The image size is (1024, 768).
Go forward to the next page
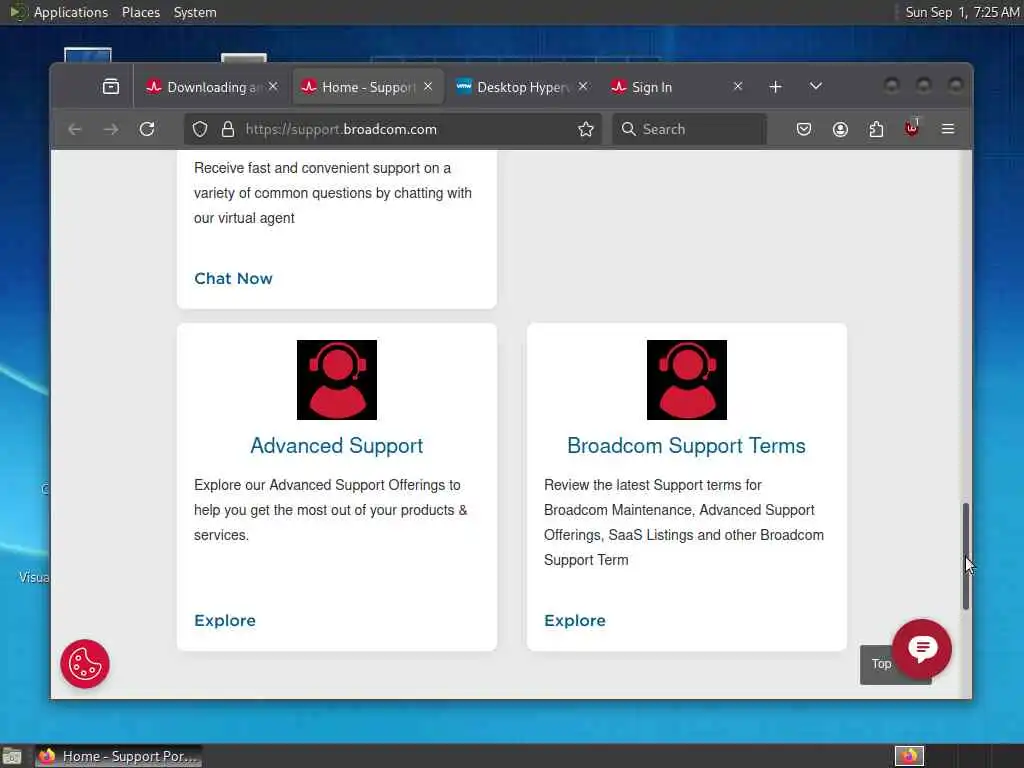tap(111, 129)
